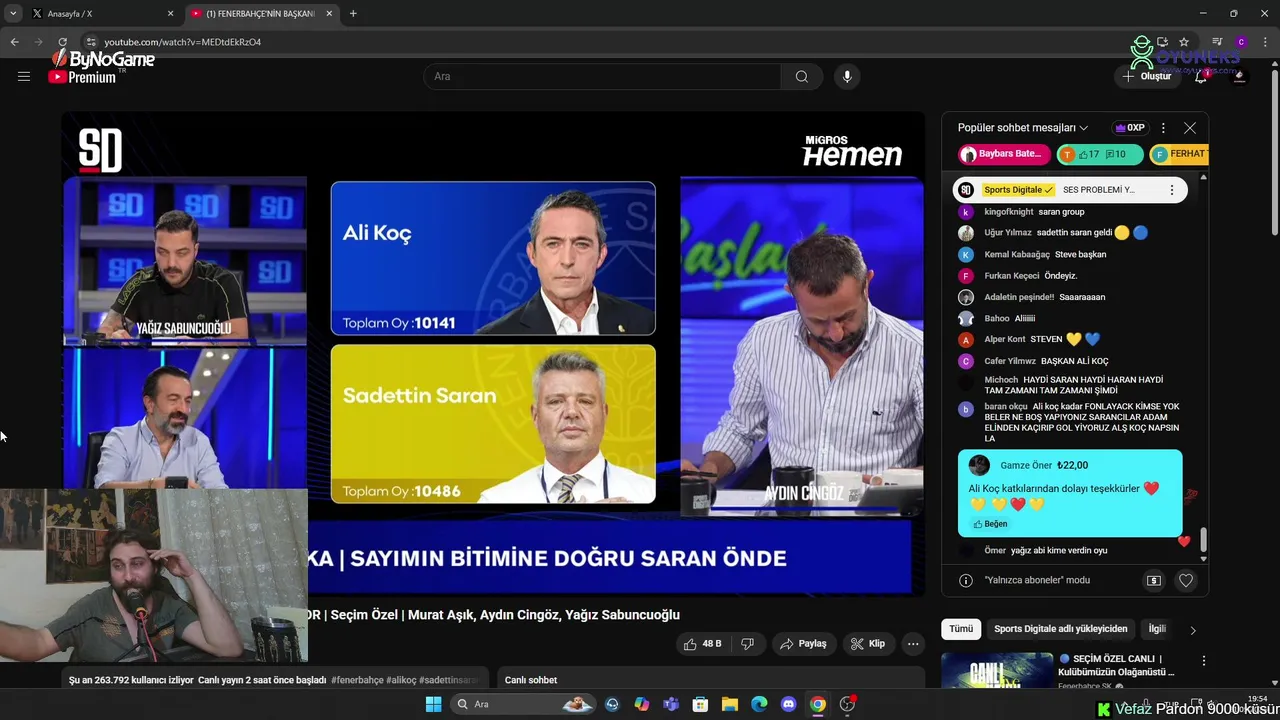This screenshot has height=720, width=1280.
Task: Open the FERHAT yellow ticker chip
Action: click(1180, 154)
